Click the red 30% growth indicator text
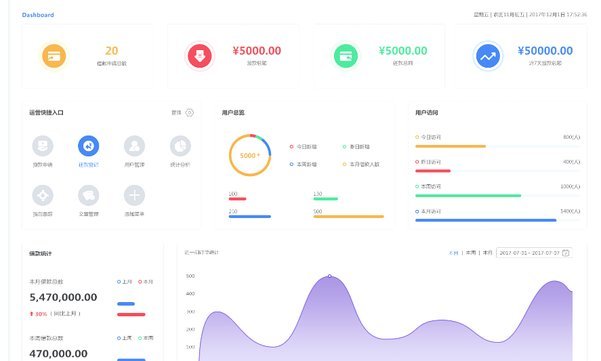The width and height of the screenshot is (601, 361). (41, 314)
